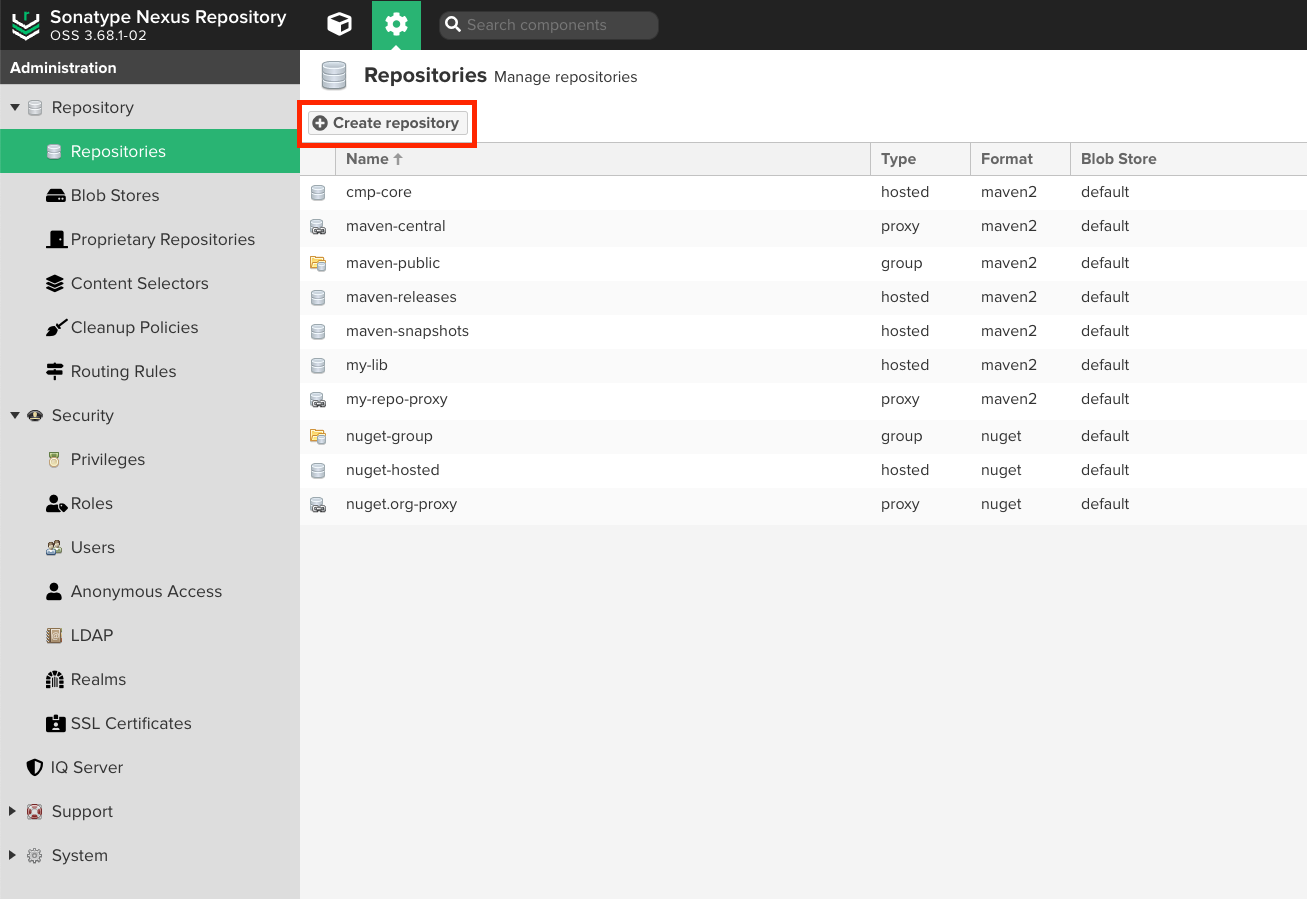
Task: Open the my-lib repository row
Action: pyautogui.click(x=803, y=365)
